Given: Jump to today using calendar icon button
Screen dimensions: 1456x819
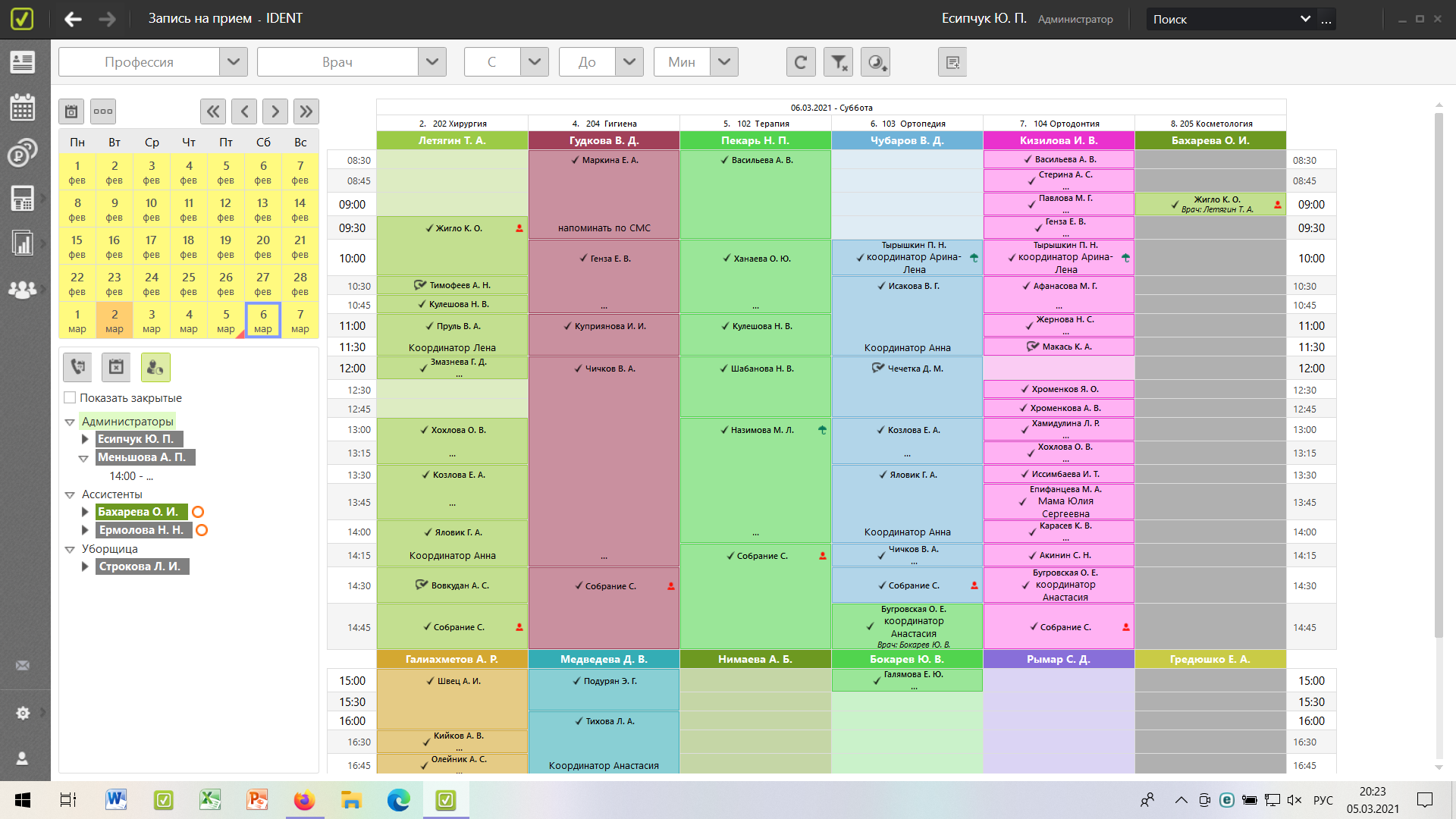Looking at the screenshot, I should [x=71, y=111].
